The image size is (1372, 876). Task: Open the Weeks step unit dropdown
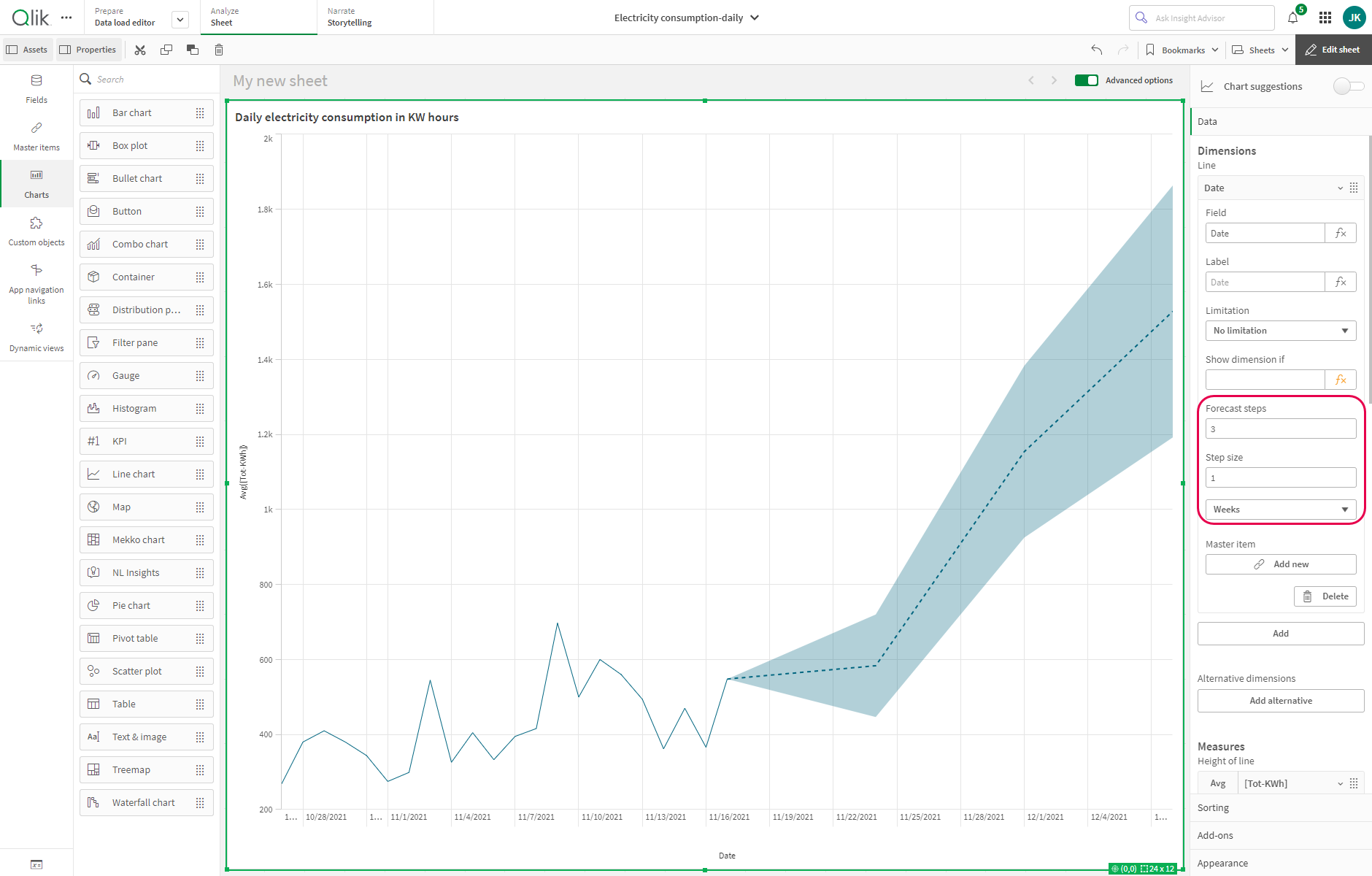tap(1280, 510)
